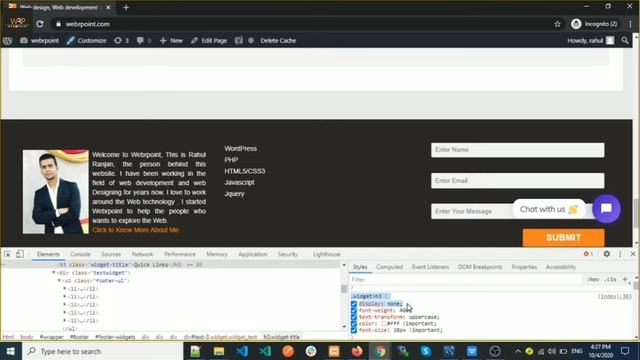Click the Yoast SEO icon in admin bar
640x360 pixels.
[239, 40]
